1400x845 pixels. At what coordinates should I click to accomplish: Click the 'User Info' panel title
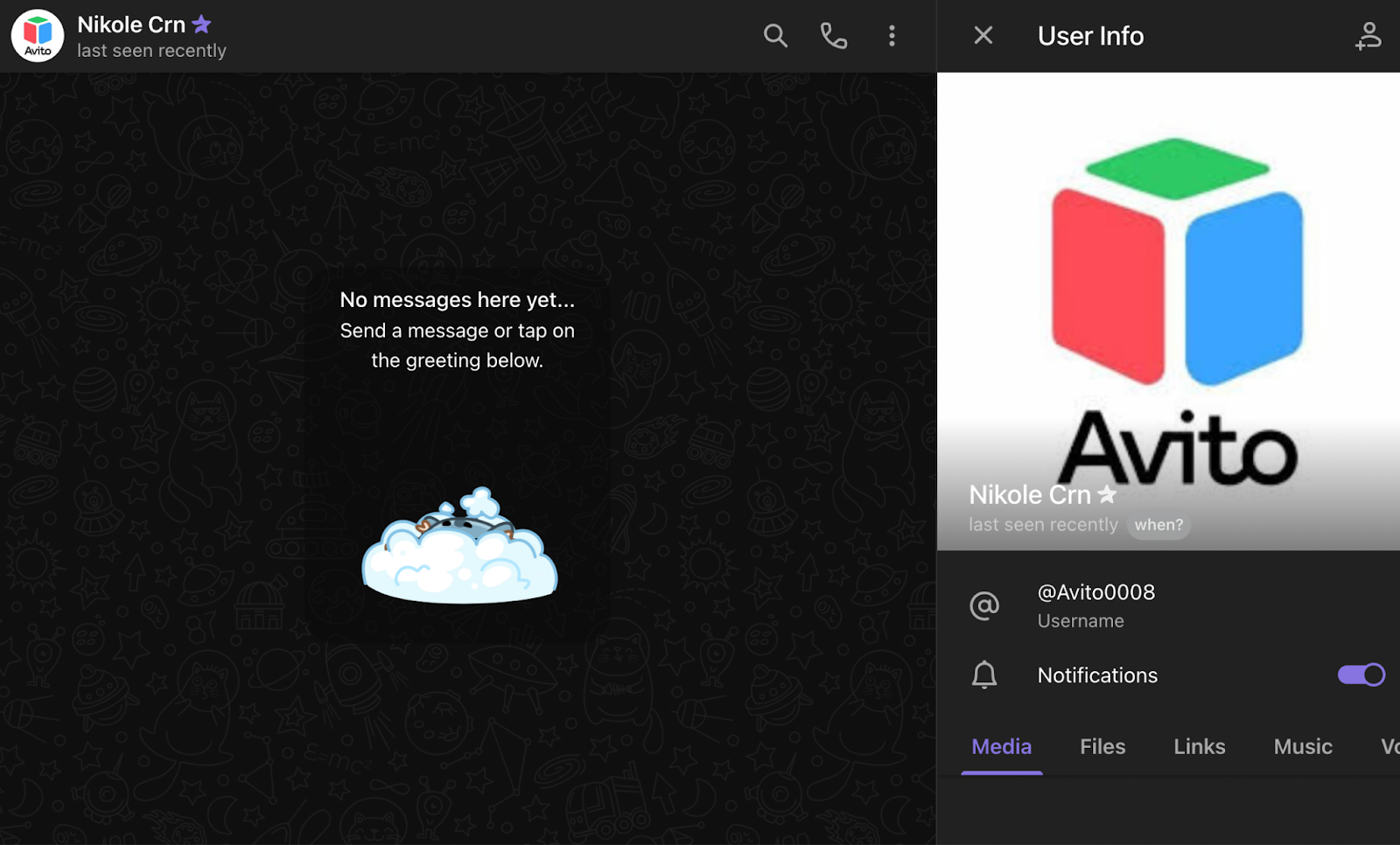pyautogui.click(x=1090, y=36)
